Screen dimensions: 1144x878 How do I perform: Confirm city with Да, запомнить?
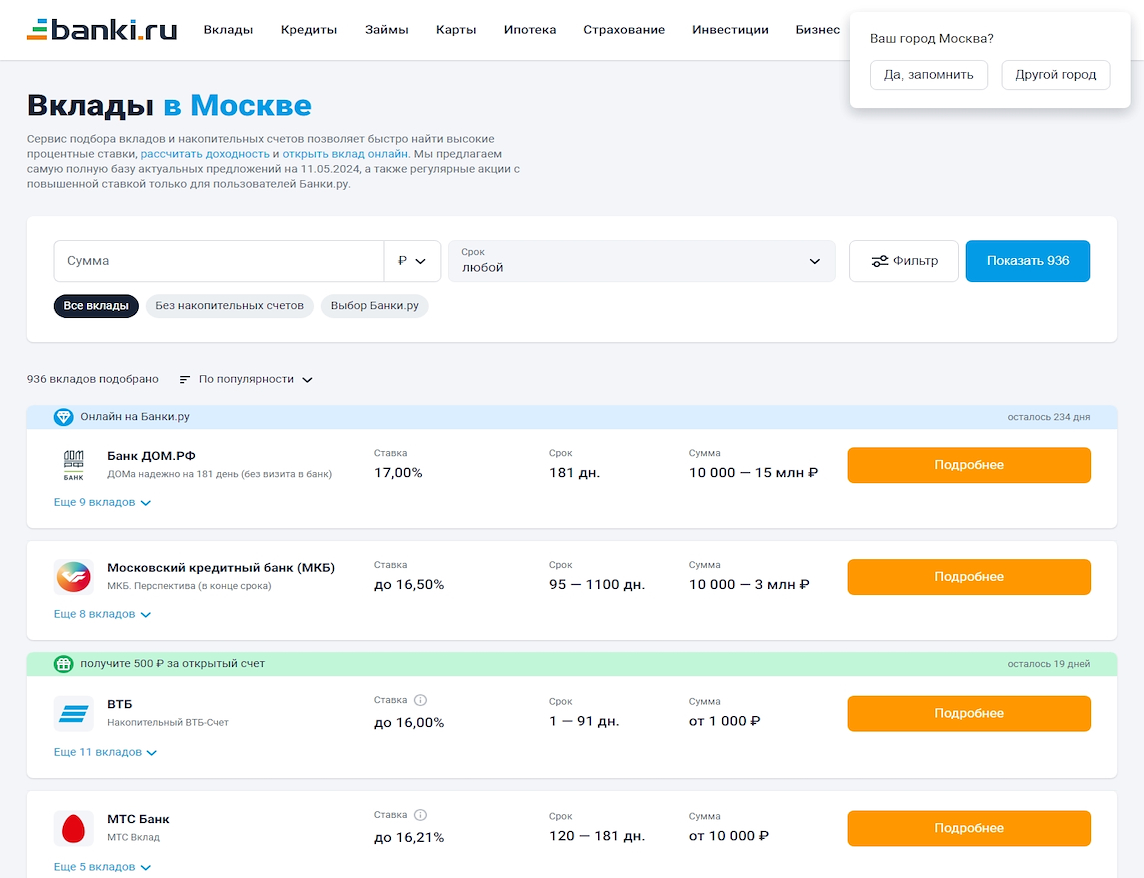pyautogui.click(x=929, y=74)
